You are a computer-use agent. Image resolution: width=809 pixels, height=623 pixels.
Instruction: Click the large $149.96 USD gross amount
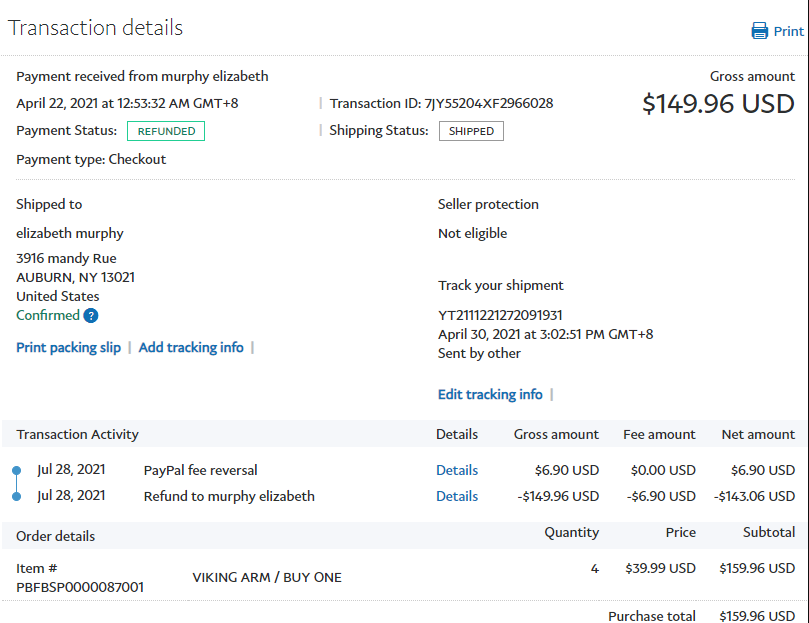pos(718,104)
